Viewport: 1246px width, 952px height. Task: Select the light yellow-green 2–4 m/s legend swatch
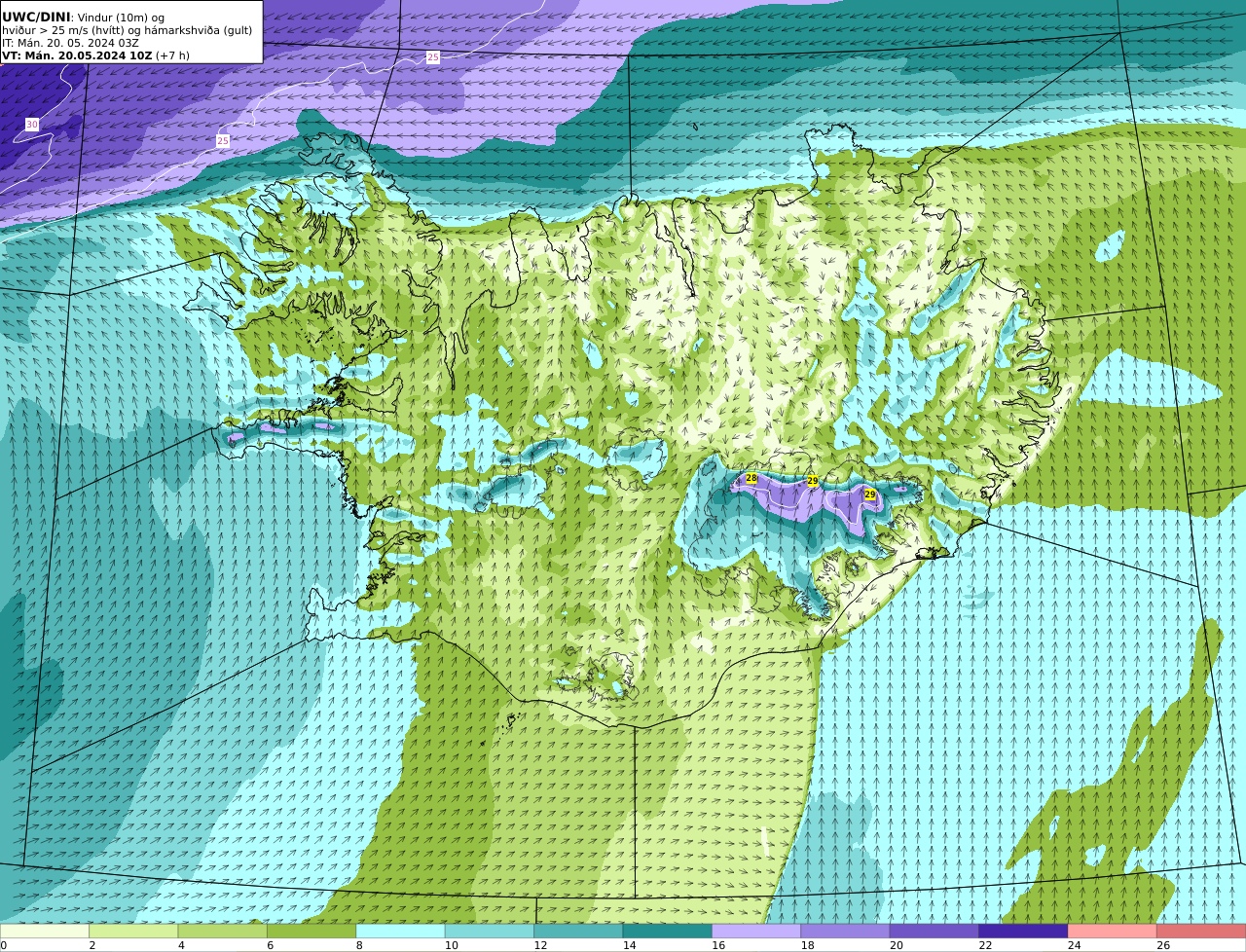pyautogui.click(x=133, y=932)
